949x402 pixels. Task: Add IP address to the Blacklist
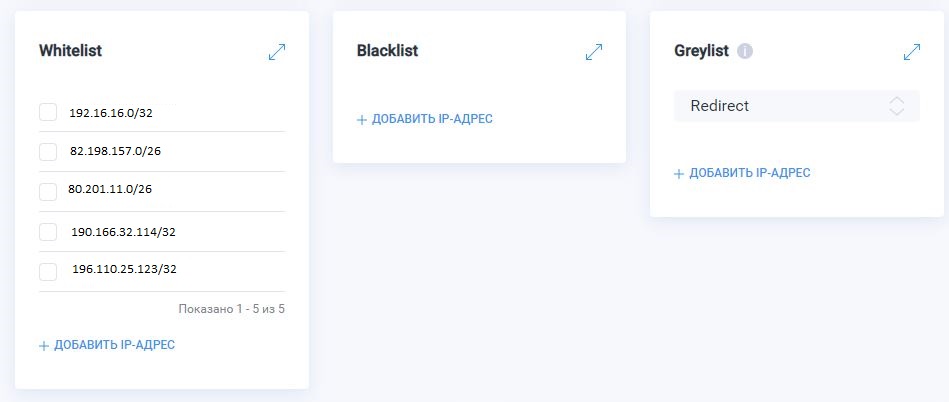[x=432, y=119]
